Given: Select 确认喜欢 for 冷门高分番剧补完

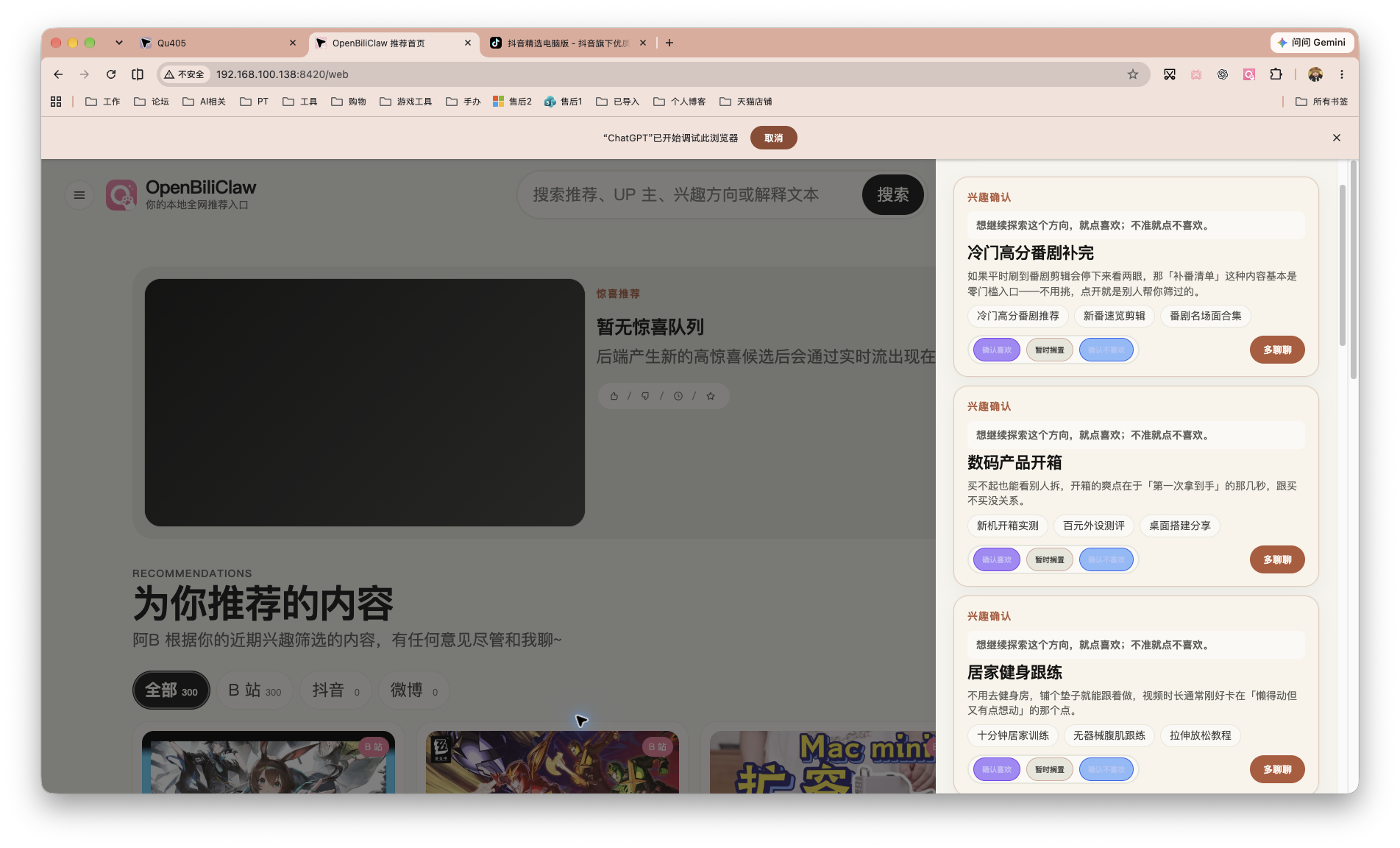Looking at the screenshot, I should (997, 350).
